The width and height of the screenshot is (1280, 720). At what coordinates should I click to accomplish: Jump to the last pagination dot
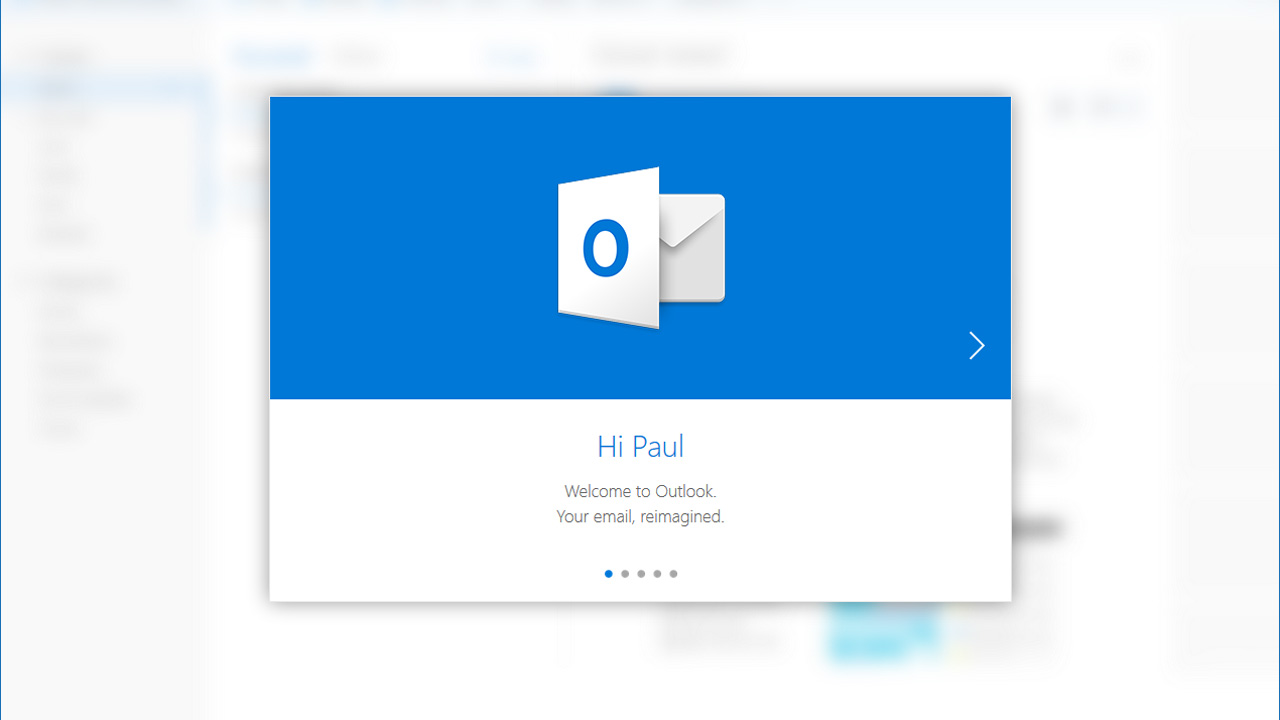coord(673,574)
